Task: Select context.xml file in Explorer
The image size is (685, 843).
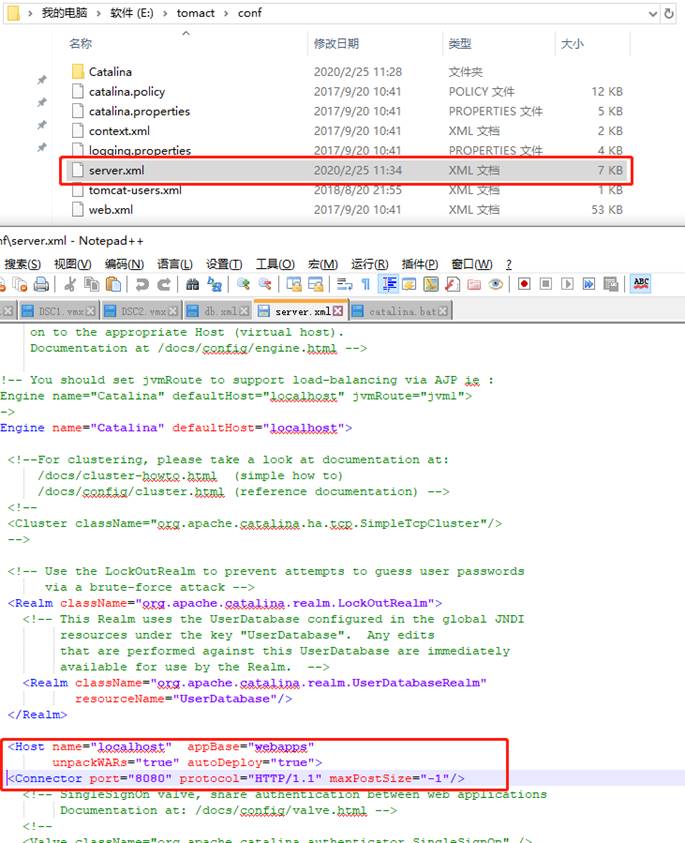Action: click(x=119, y=131)
